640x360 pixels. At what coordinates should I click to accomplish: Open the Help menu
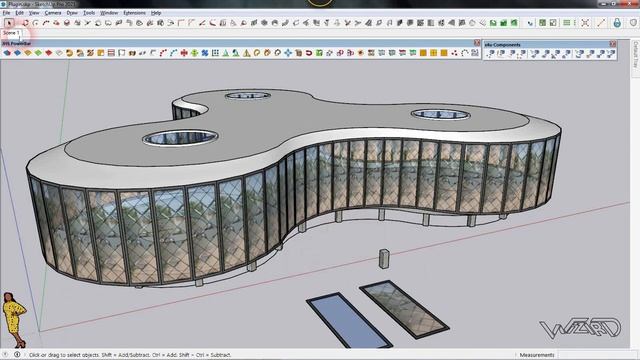point(156,13)
